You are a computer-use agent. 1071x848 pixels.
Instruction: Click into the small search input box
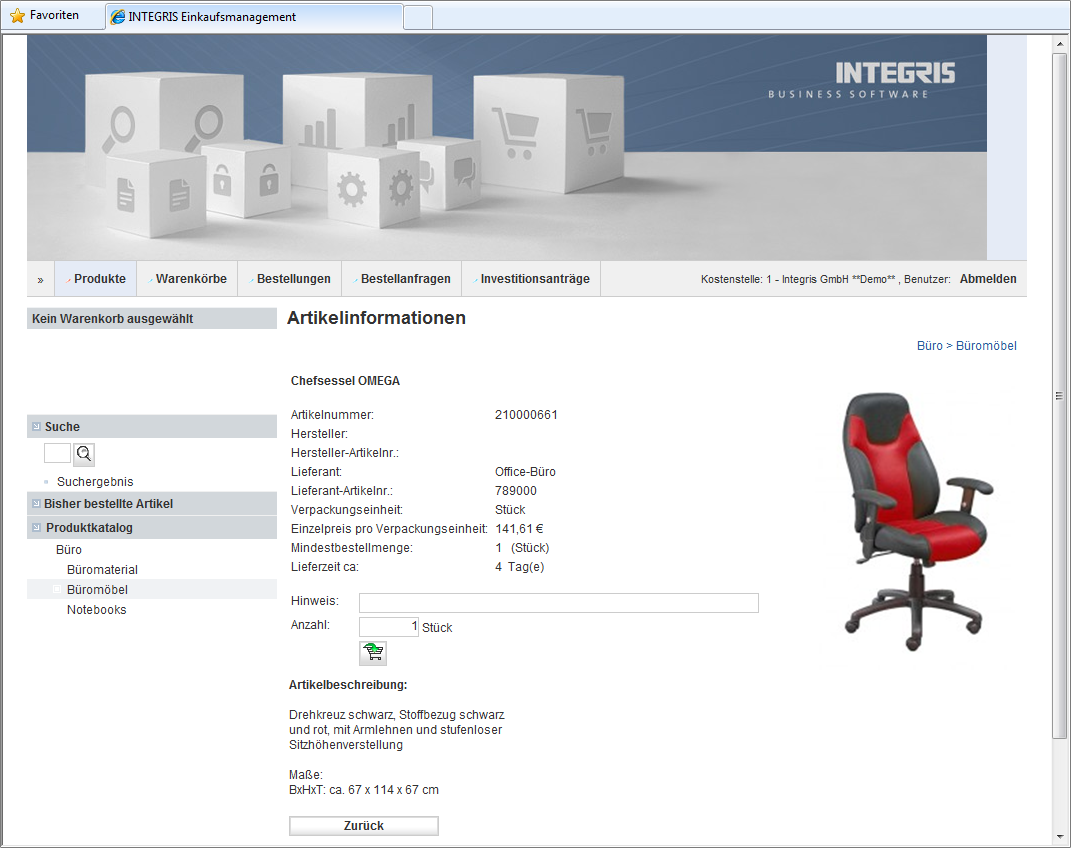(57, 453)
